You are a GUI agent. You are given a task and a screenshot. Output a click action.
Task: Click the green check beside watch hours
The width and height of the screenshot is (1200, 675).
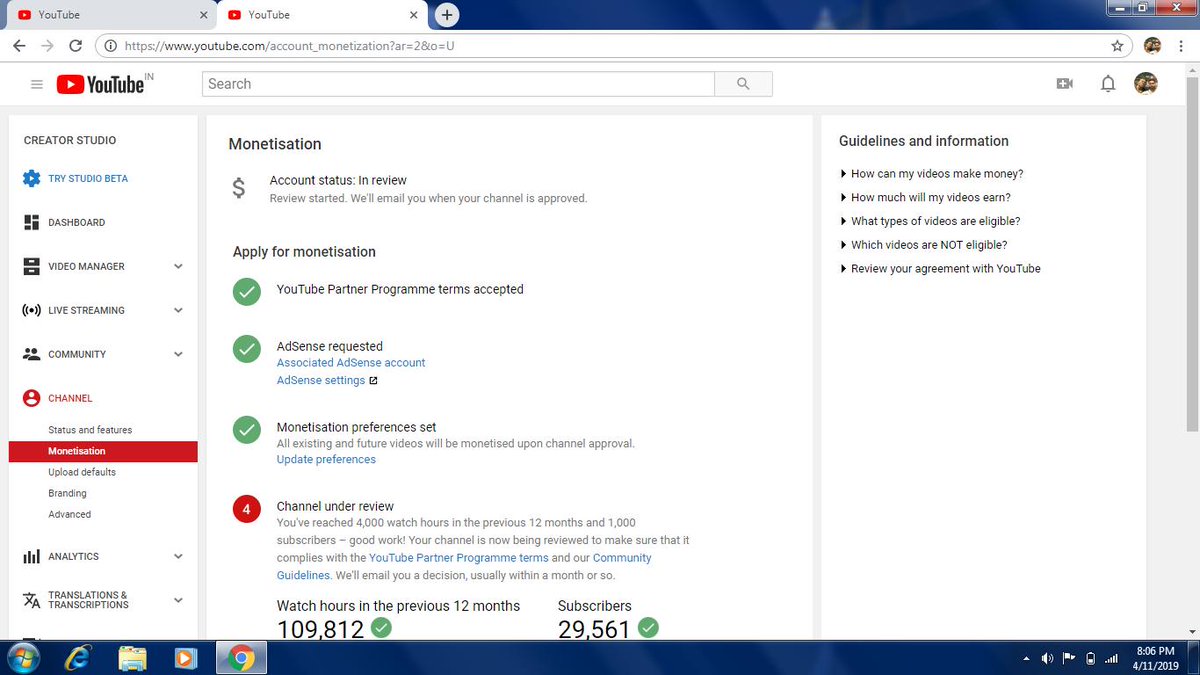click(381, 628)
